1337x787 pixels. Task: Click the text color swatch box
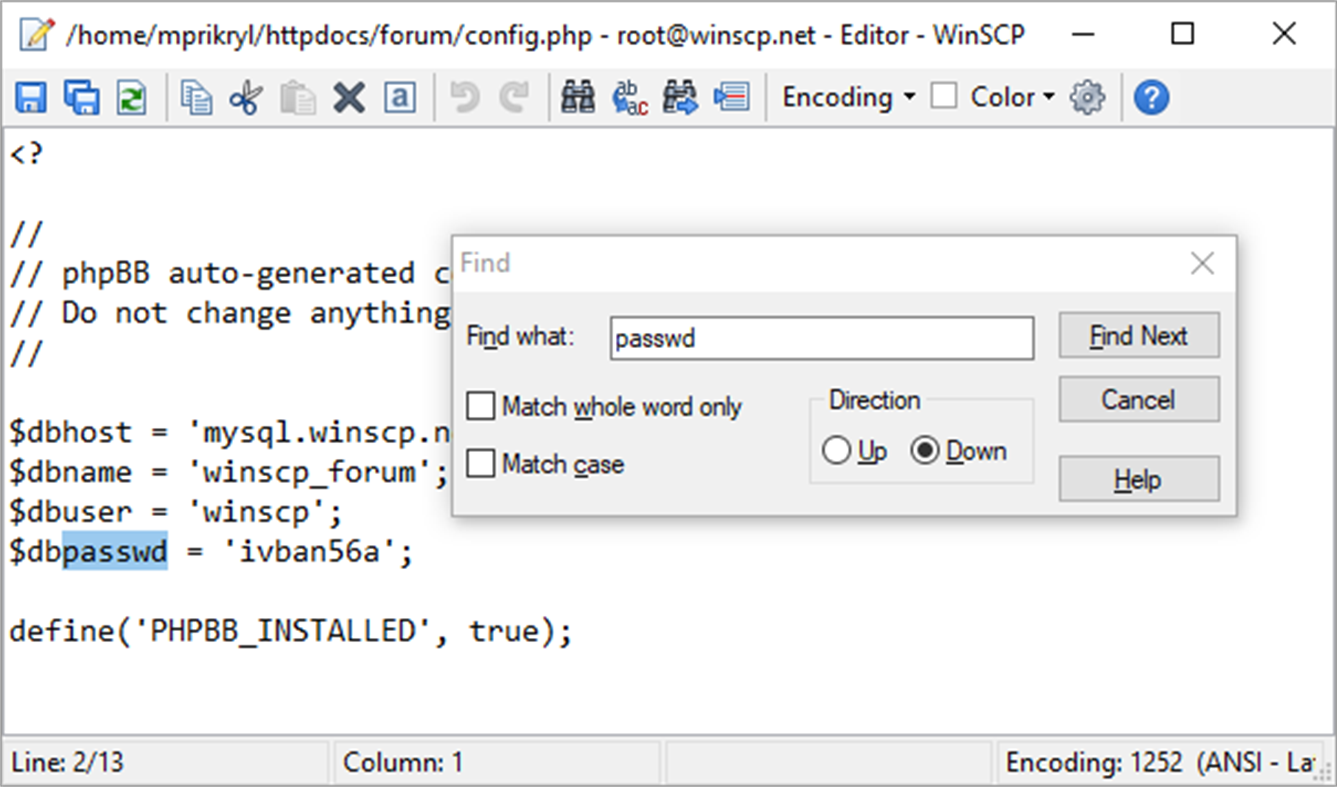945,96
